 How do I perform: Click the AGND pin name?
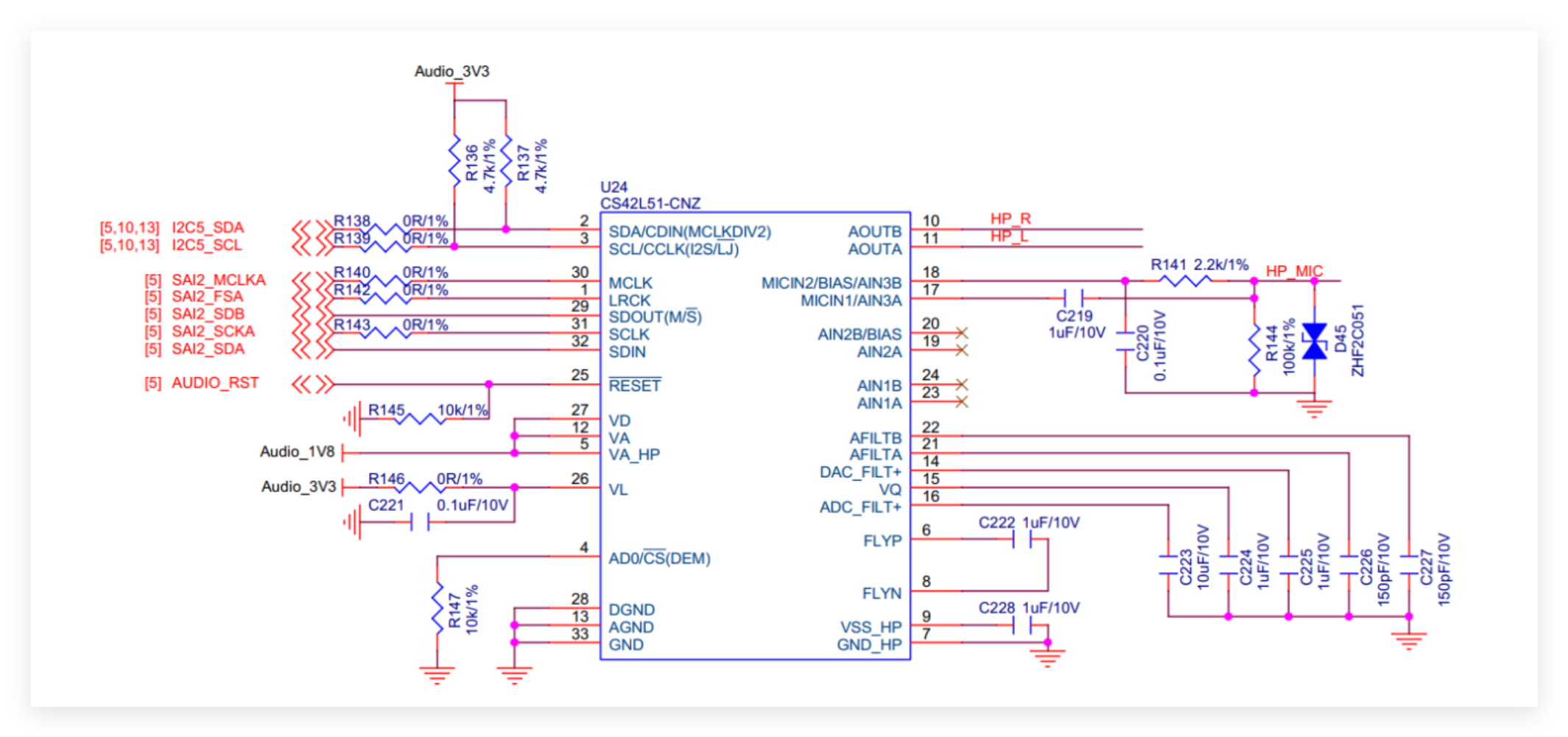[630, 627]
